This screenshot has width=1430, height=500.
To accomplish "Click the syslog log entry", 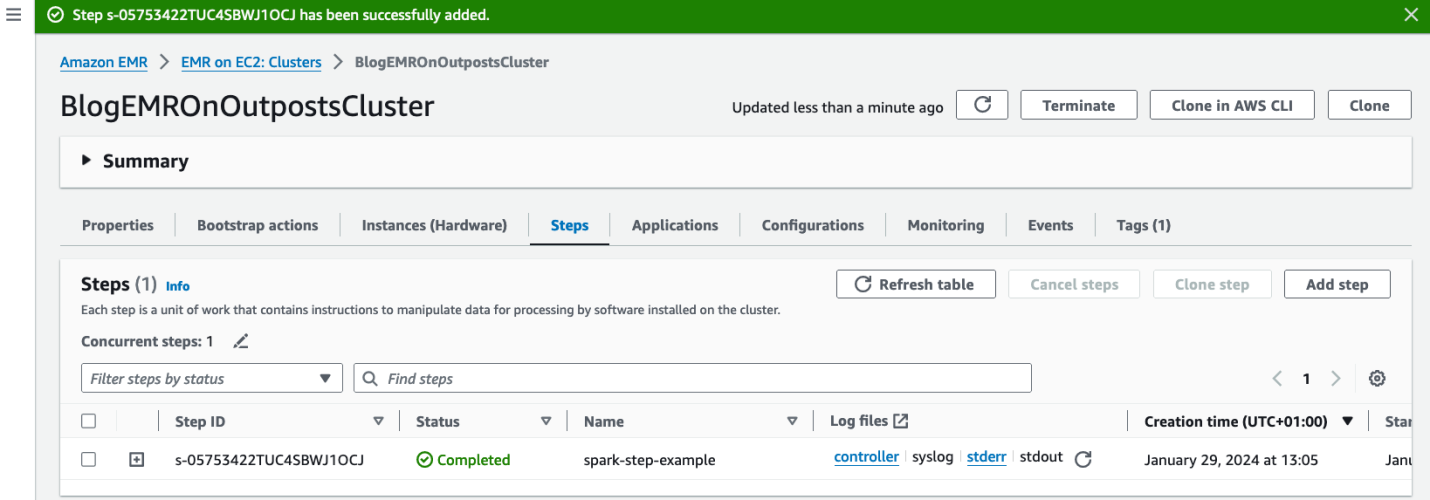I will (933, 457).
